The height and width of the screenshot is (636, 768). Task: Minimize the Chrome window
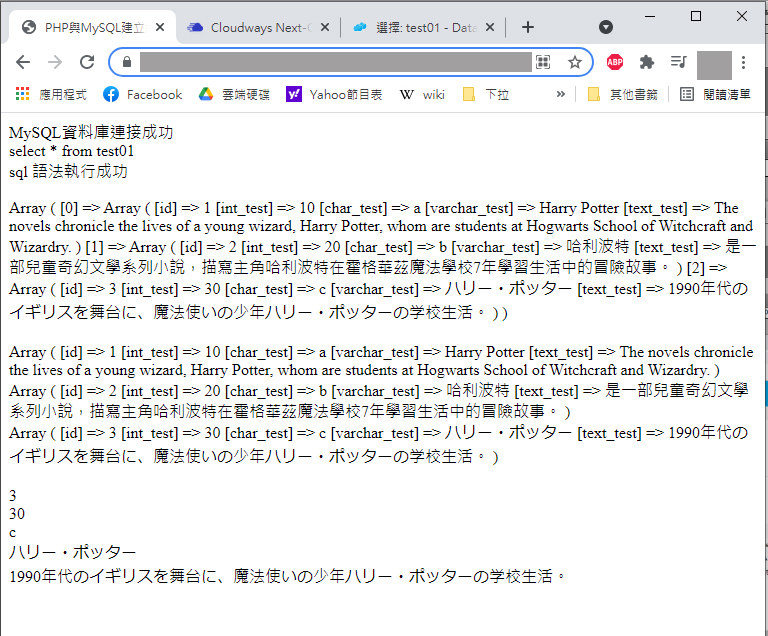(x=650, y=17)
